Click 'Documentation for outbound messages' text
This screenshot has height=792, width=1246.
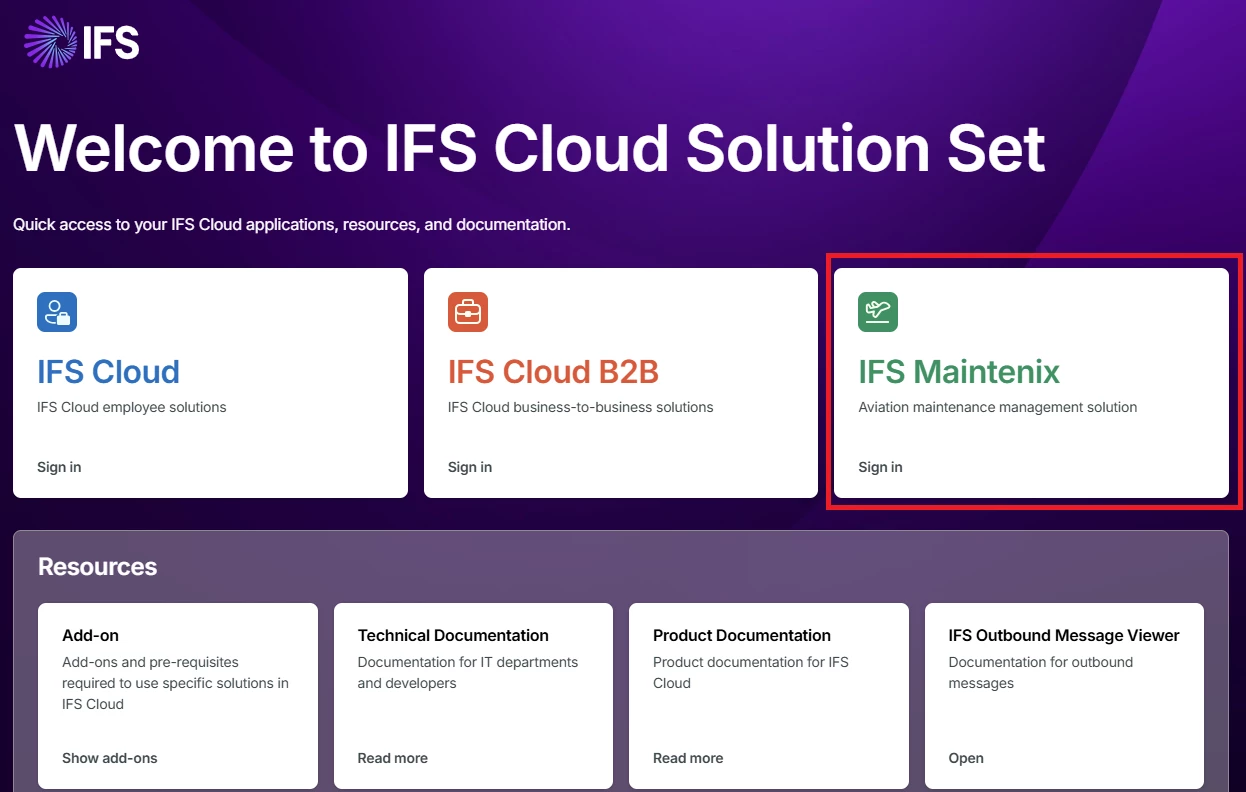click(1041, 673)
